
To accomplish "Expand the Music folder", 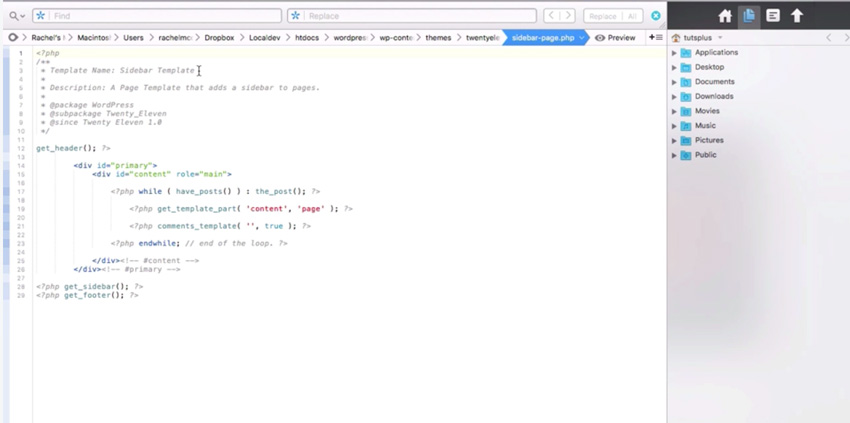I will pyautogui.click(x=674, y=126).
